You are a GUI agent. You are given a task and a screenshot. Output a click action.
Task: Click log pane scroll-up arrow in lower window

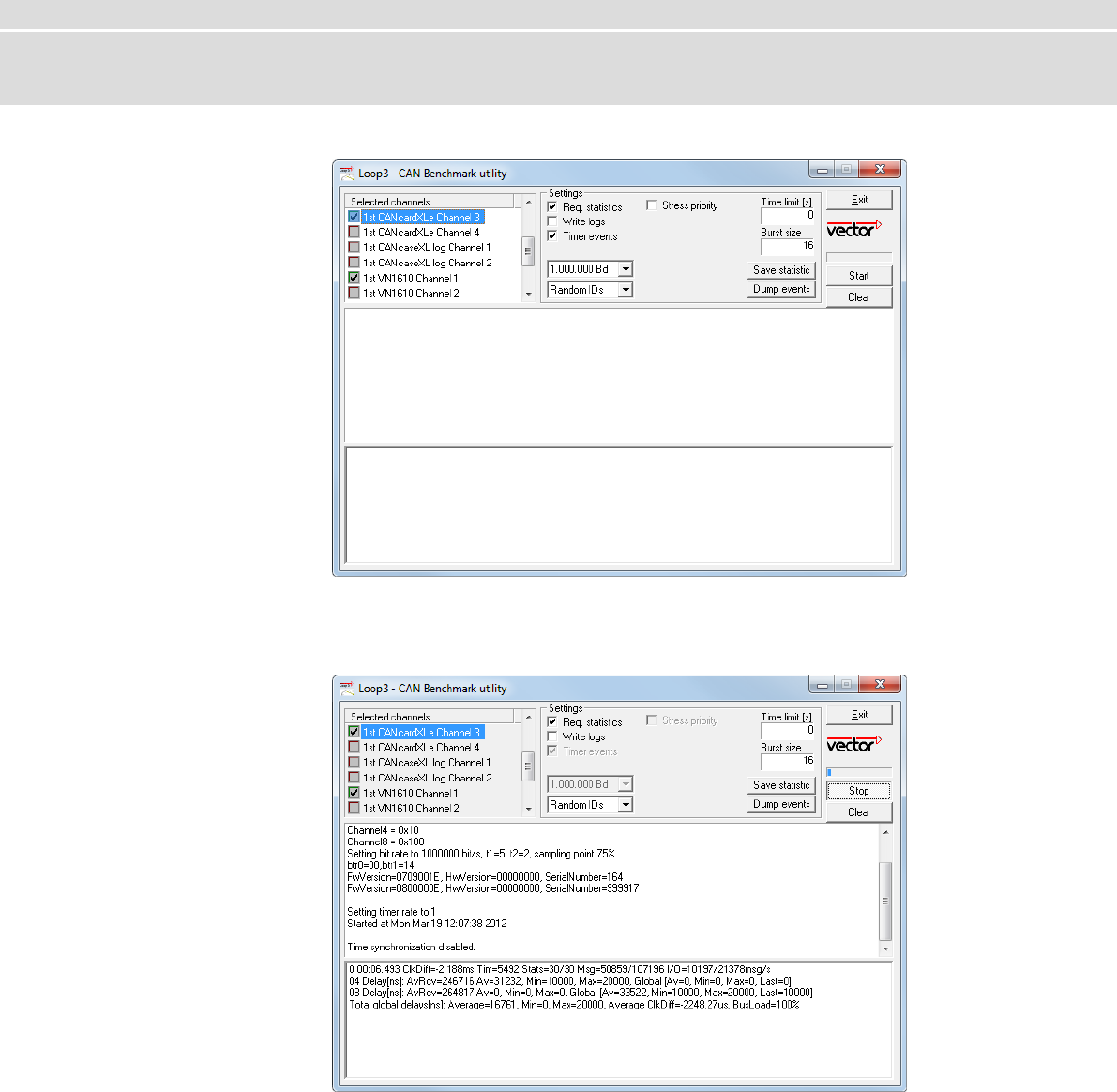885,832
